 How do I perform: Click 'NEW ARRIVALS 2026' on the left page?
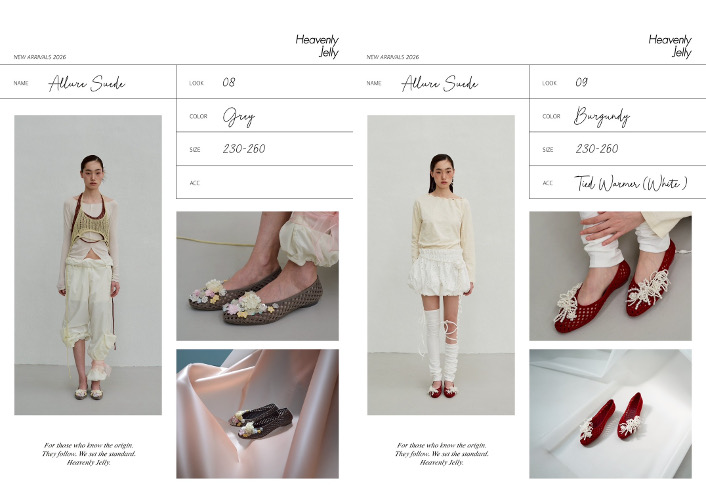pos(40,57)
